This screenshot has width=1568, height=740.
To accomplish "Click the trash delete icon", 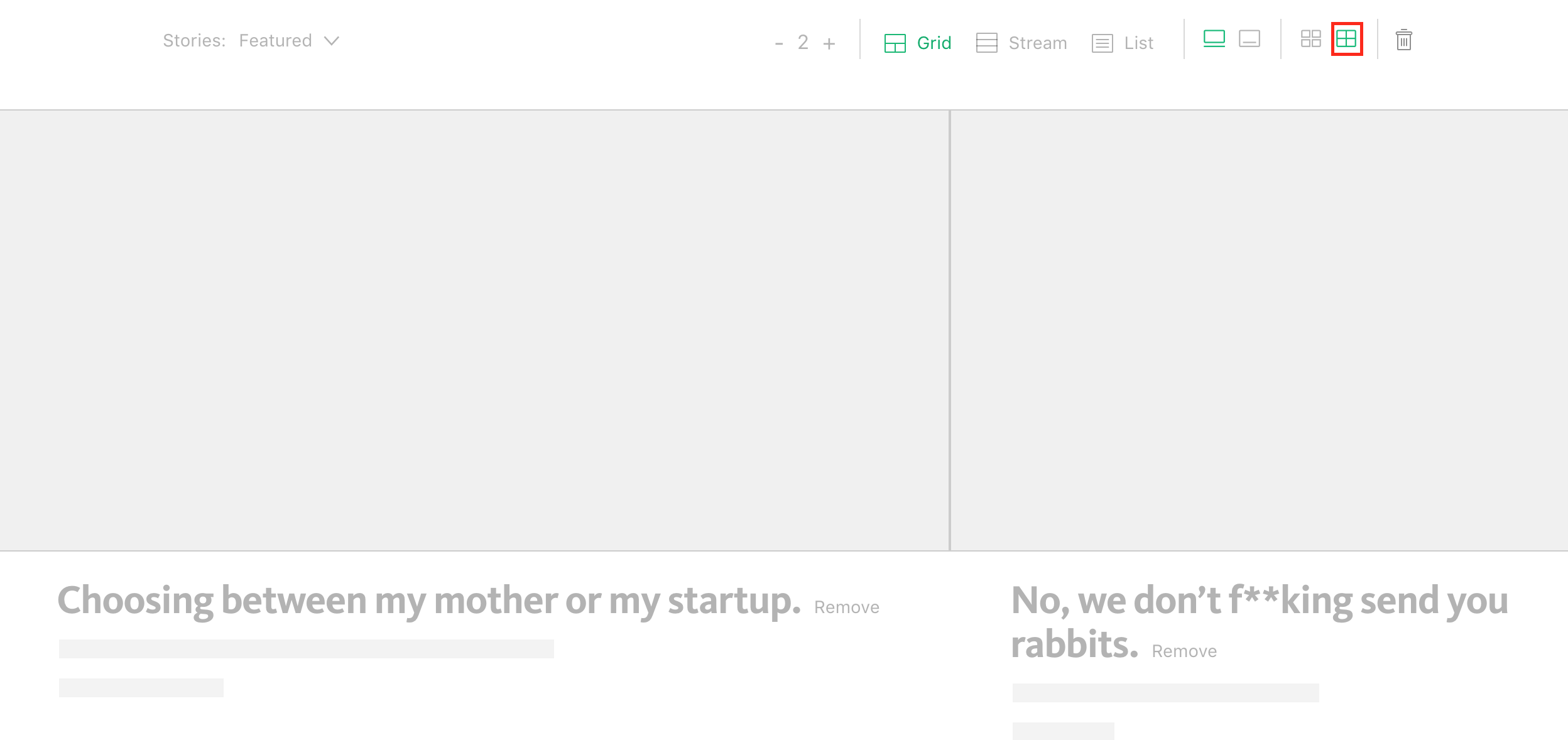I will [1404, 40].
